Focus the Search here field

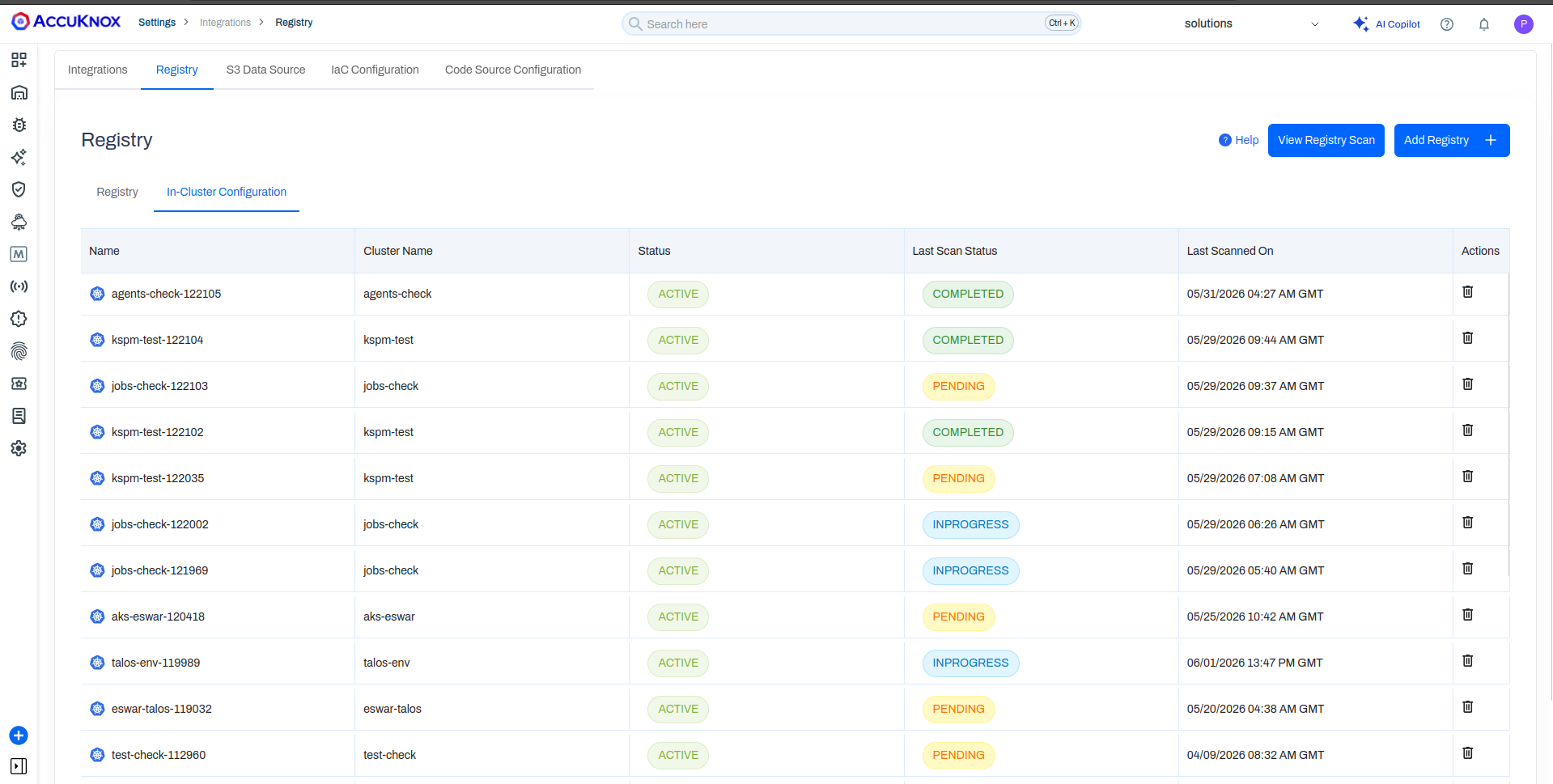click(x=851, y=23)
